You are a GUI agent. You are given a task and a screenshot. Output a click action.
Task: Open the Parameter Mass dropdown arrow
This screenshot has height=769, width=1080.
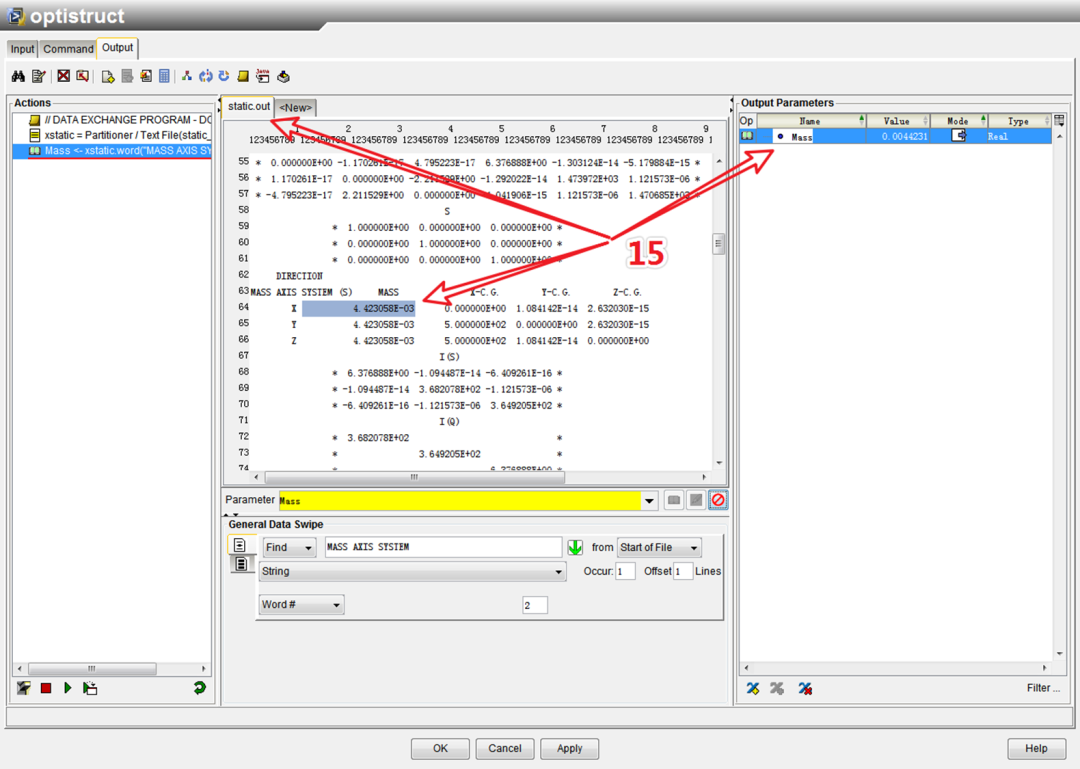pos(649,501)
